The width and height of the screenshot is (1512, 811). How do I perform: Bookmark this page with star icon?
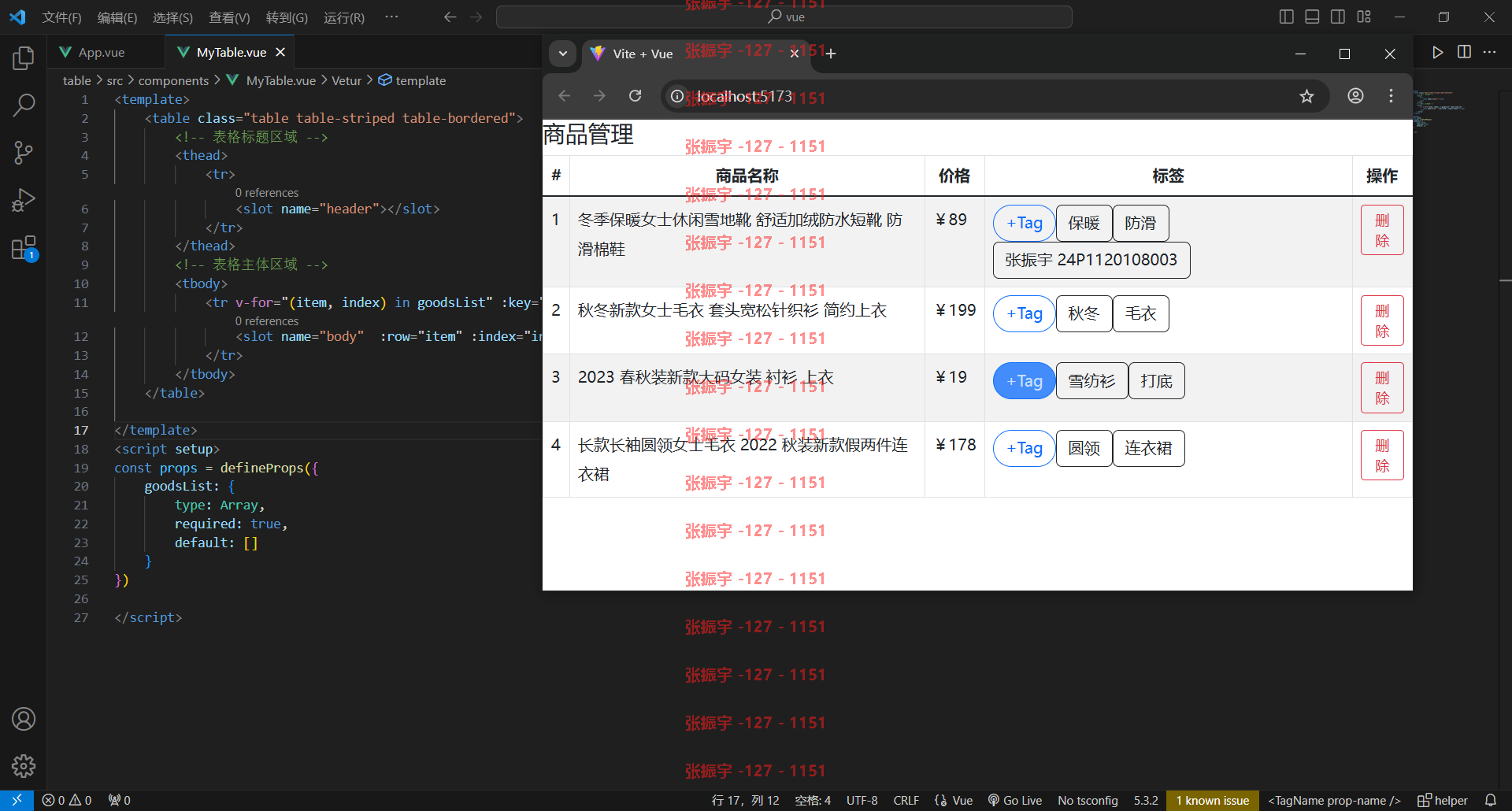click(1306, 96)
